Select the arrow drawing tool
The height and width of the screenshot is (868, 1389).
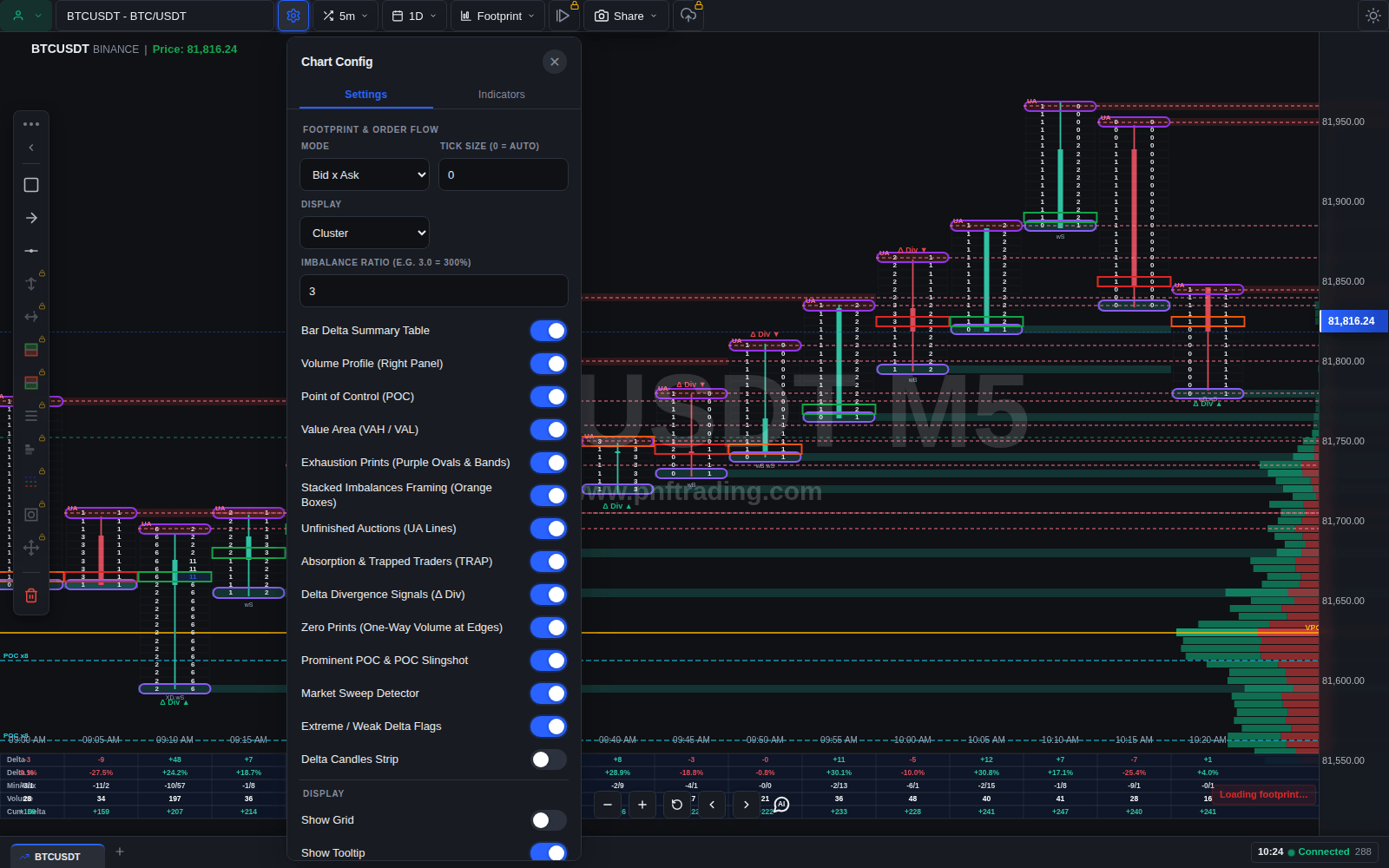pos(31,218)
